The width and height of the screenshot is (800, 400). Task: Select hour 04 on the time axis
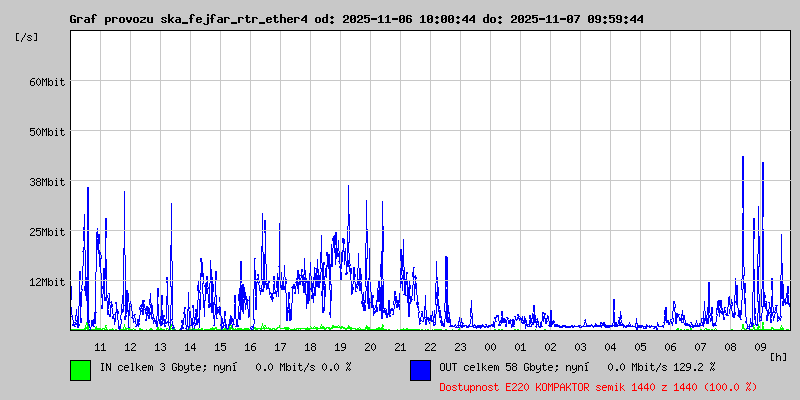click(x=610, y=346)
